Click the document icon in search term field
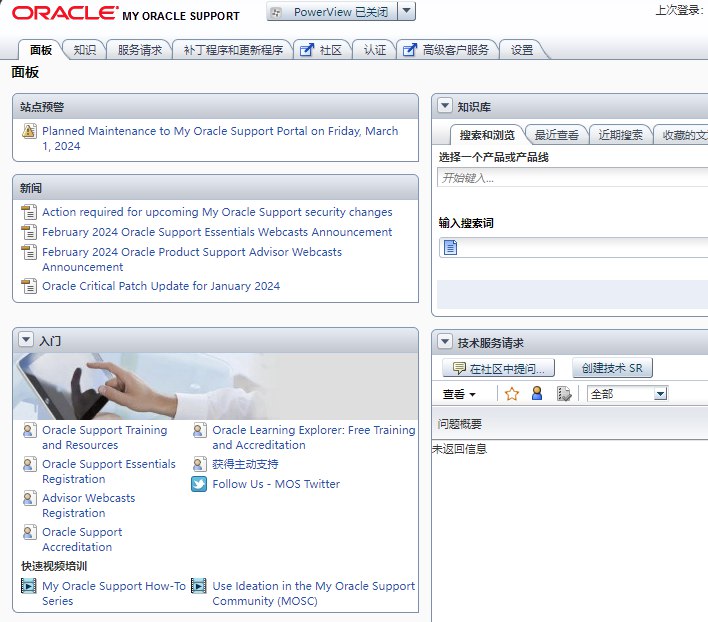 point(450,247)
